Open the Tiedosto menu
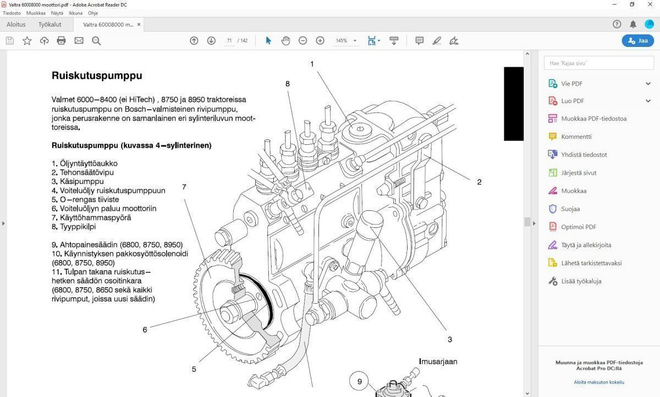The width and height of the screenshot is (660, 397). pyautogui.click(x=12, y=13)
